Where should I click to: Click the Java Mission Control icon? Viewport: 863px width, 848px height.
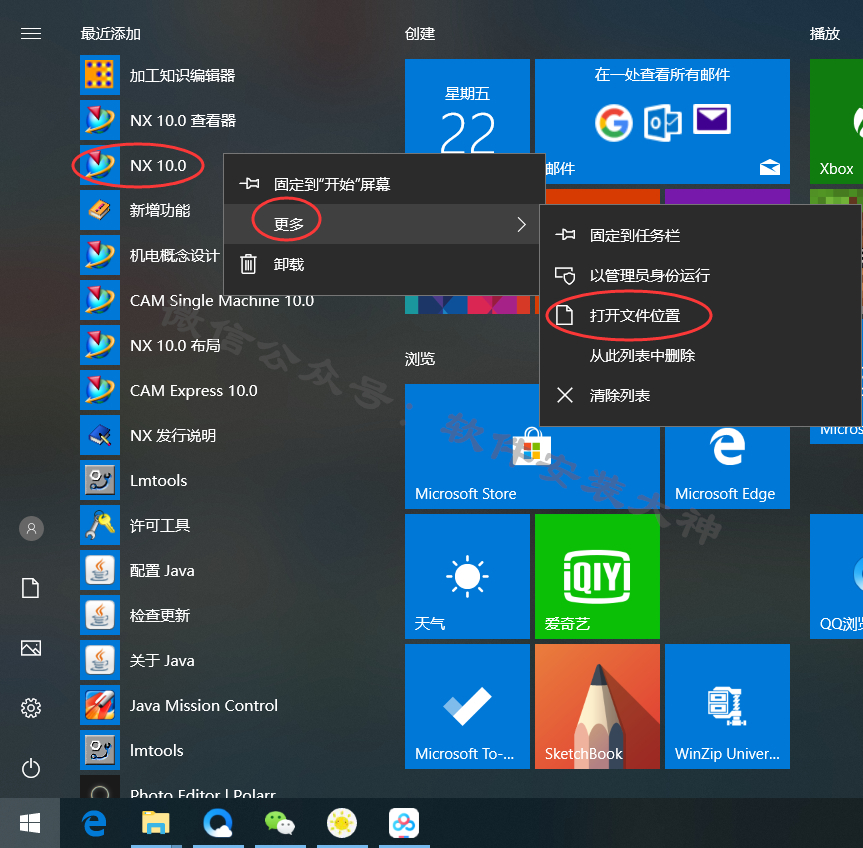(100, 705)
